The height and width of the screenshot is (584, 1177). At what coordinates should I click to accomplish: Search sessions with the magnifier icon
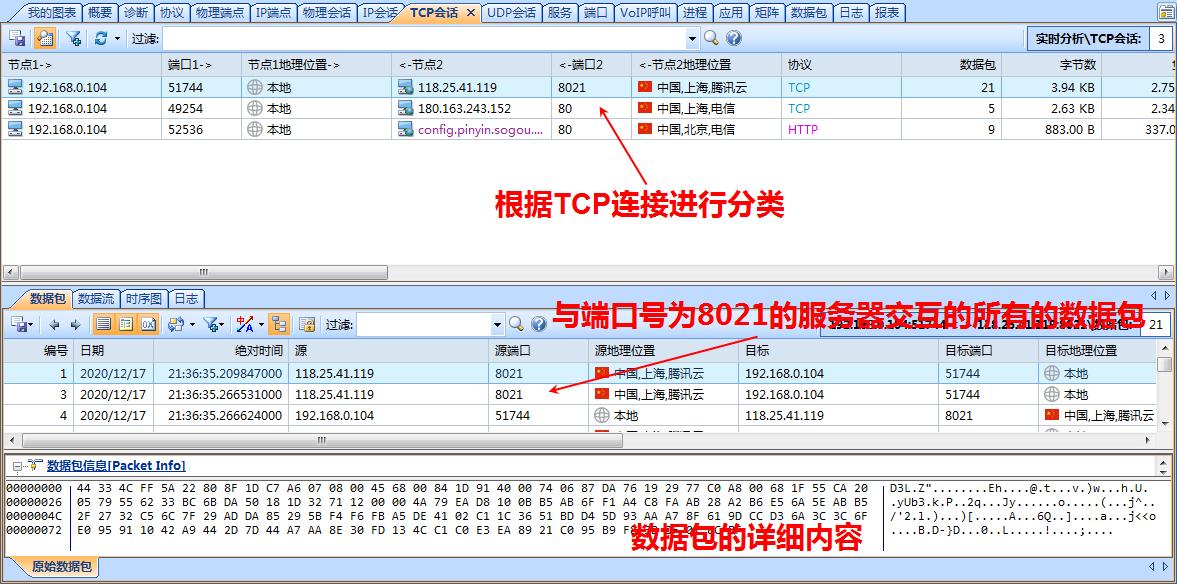point(711,38)
